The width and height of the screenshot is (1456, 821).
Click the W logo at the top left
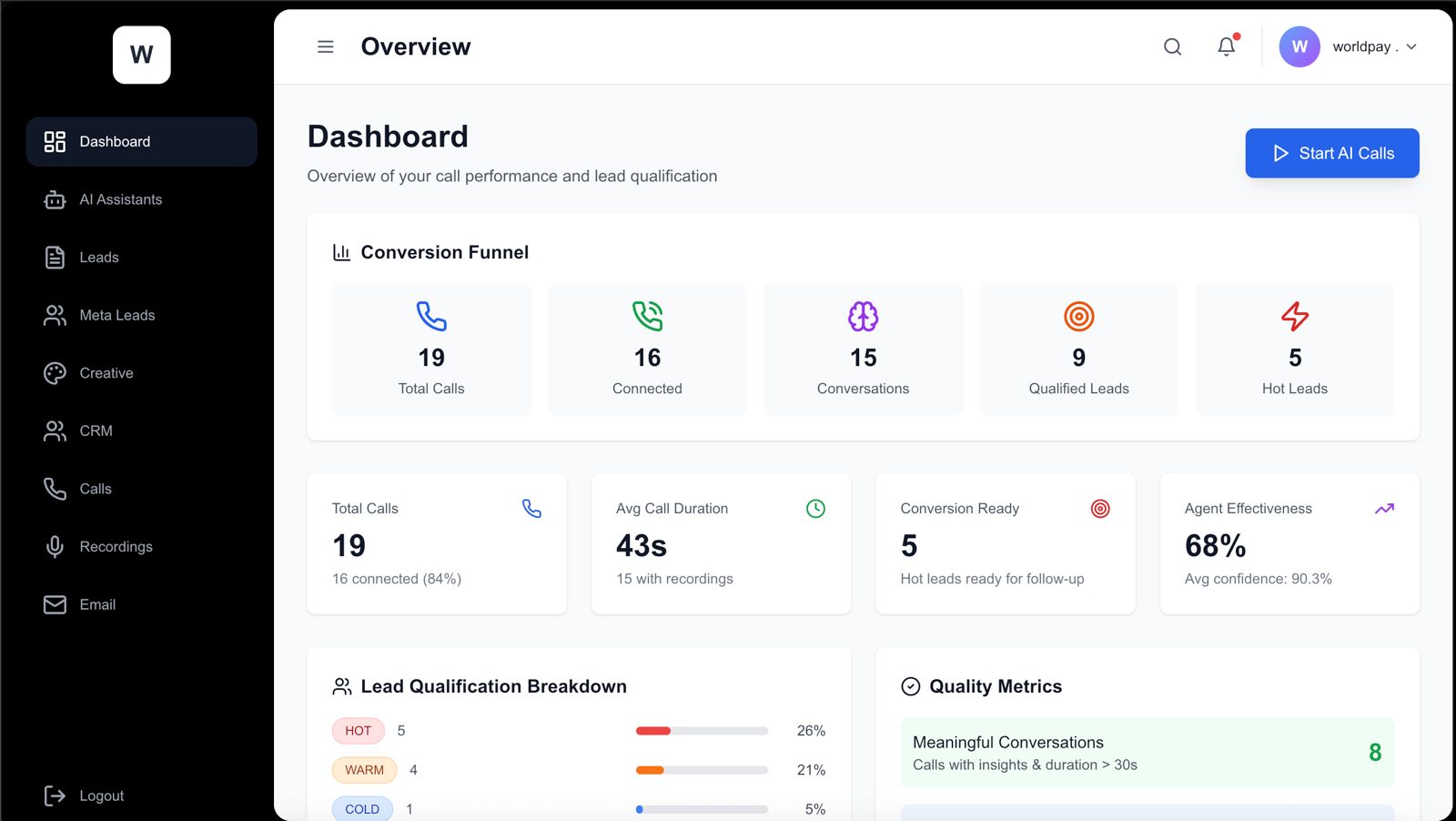(x=141, y=55)
